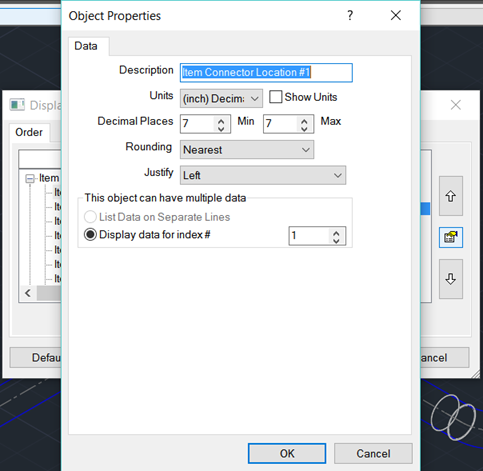The image size is (483, 471).
Task: Click Cancel in Object Properties dialog
Action: pyautogui.click(x=373, y=453)
